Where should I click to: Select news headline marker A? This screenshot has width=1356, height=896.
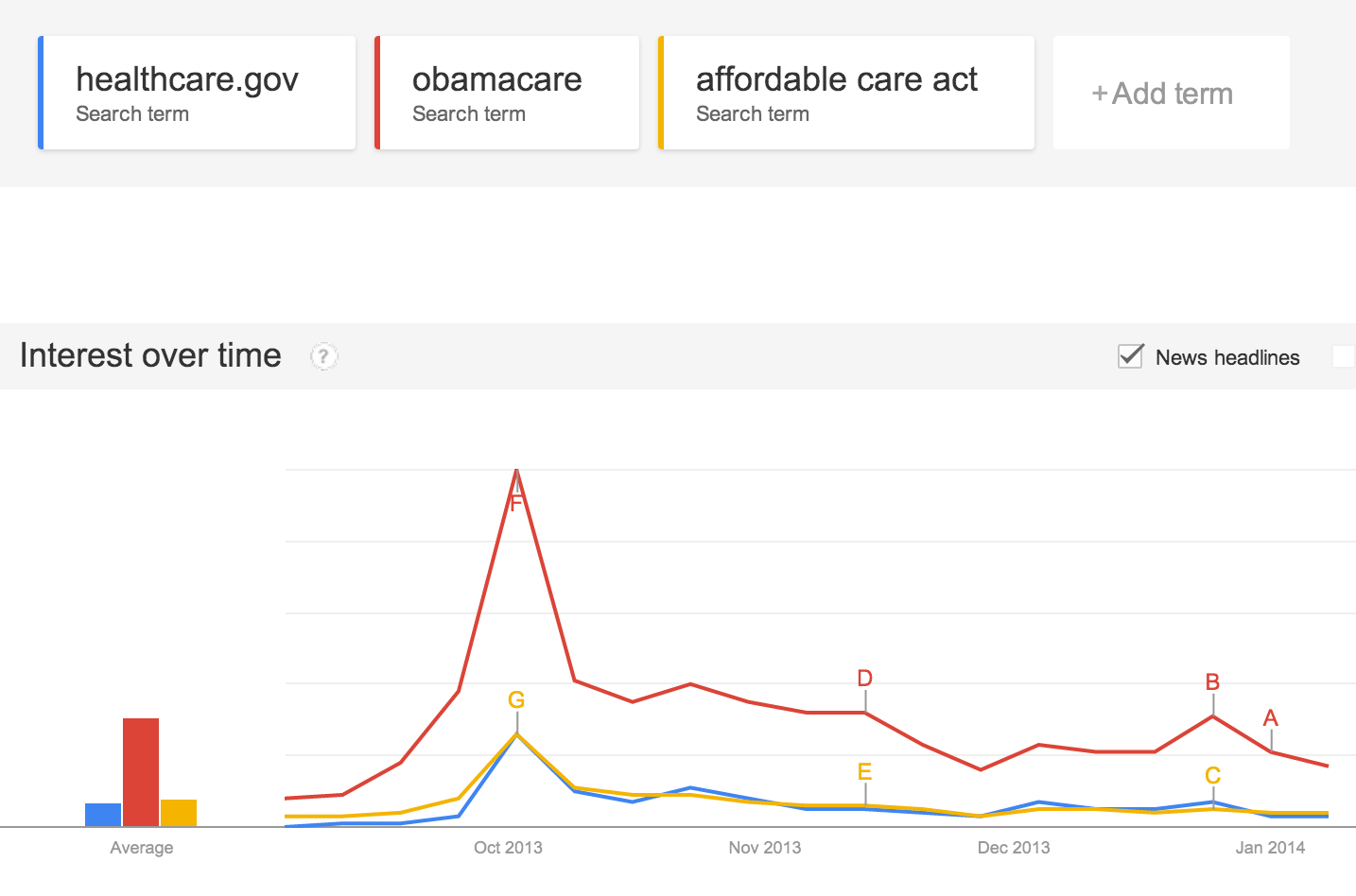click(x=1271, y=718)
